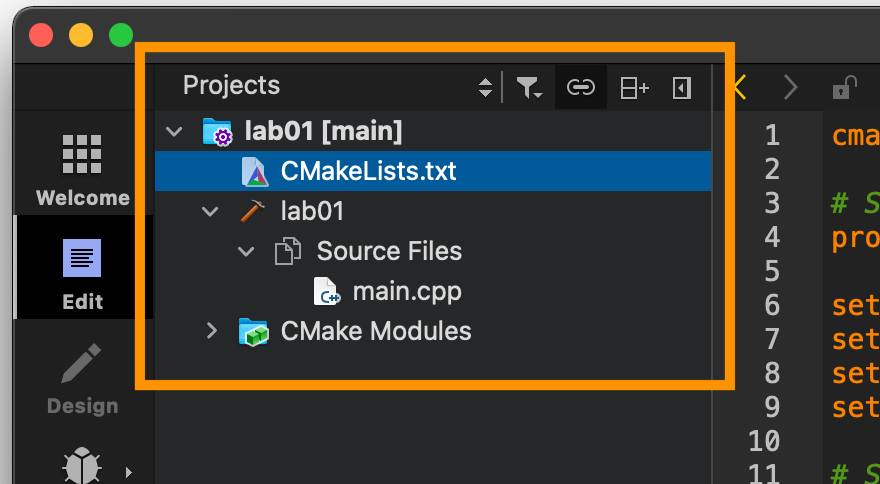Open the filter tree options funnel icon
This screenshot has width=880, height=484.
[x=529, y=88]
